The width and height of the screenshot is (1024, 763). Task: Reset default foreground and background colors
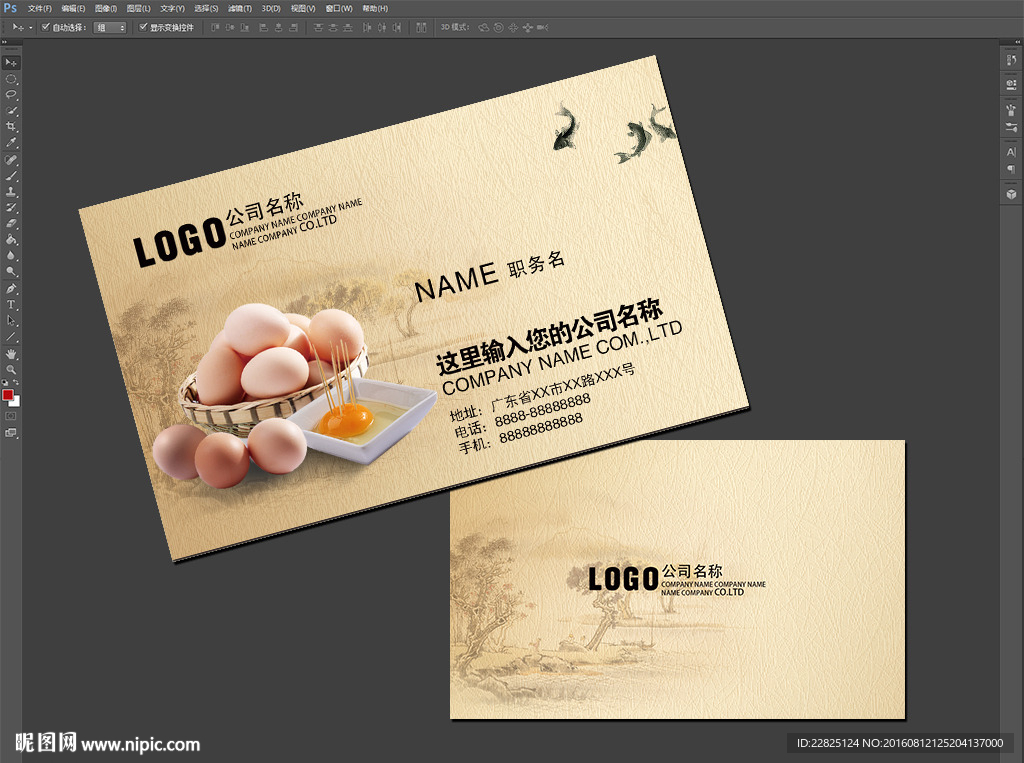pyautogui.click(x=5, y=383)
